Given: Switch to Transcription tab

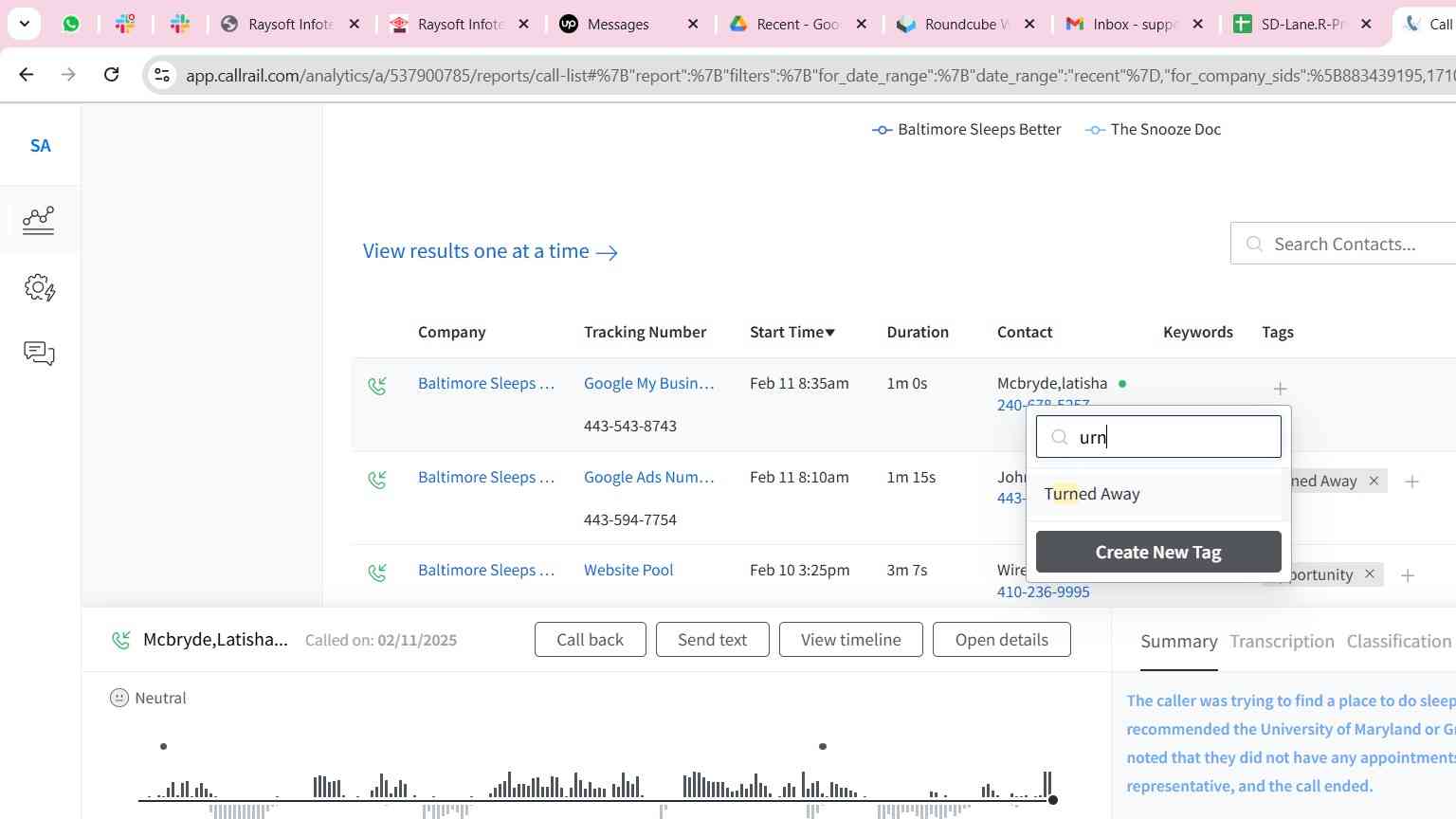Looking at the screenshot, I should [1282, 642].
